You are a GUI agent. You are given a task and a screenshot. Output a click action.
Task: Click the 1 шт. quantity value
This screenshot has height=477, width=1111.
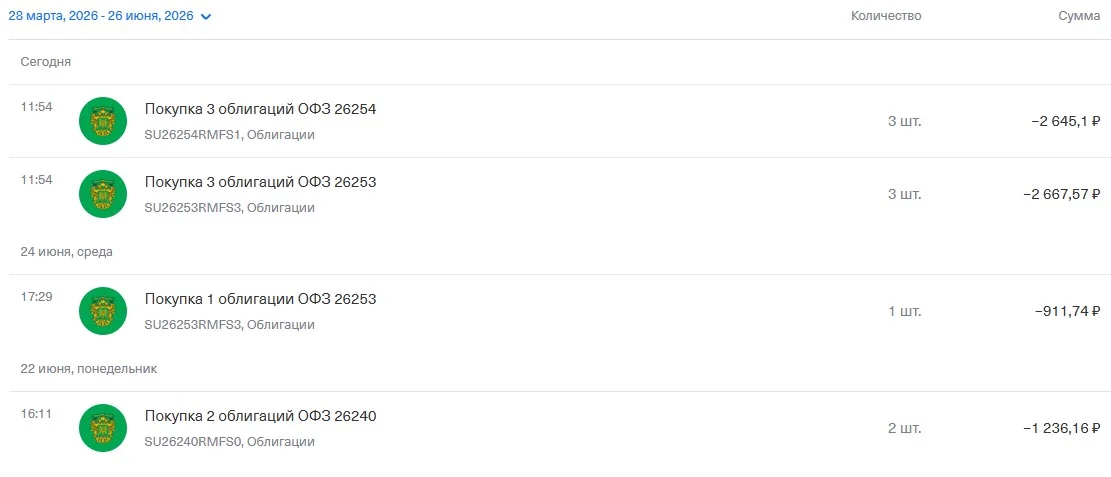point(905,311)
